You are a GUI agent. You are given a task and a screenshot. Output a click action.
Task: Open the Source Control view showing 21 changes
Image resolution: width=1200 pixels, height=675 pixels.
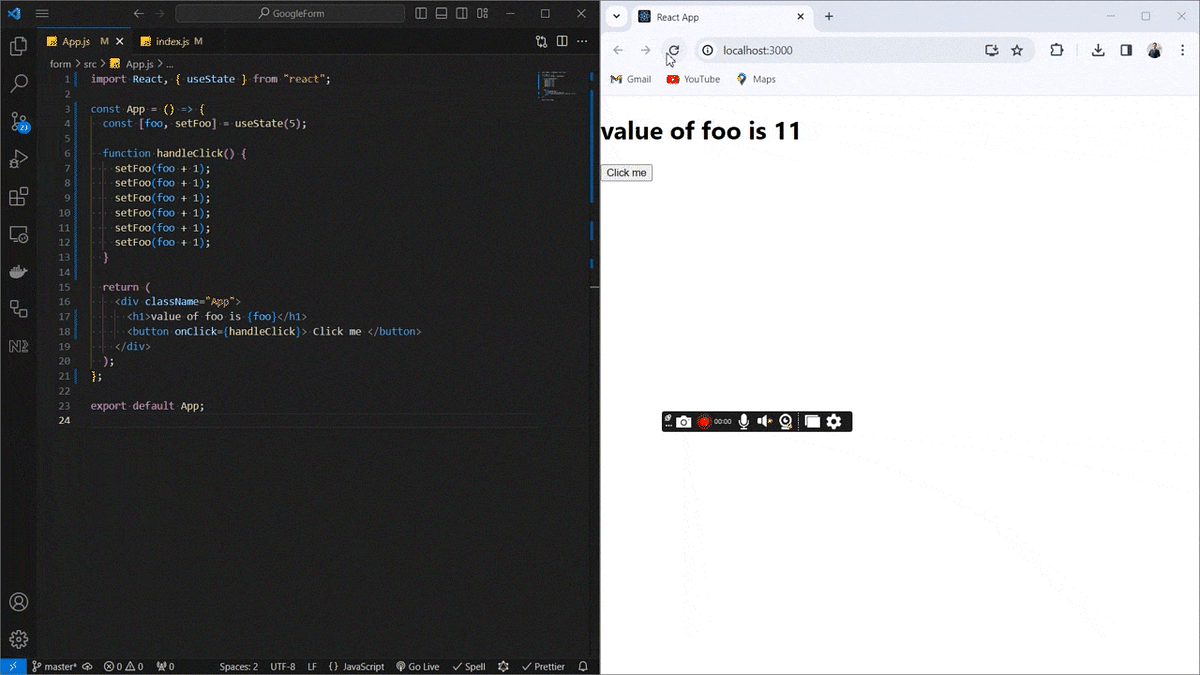coord(20,122)
